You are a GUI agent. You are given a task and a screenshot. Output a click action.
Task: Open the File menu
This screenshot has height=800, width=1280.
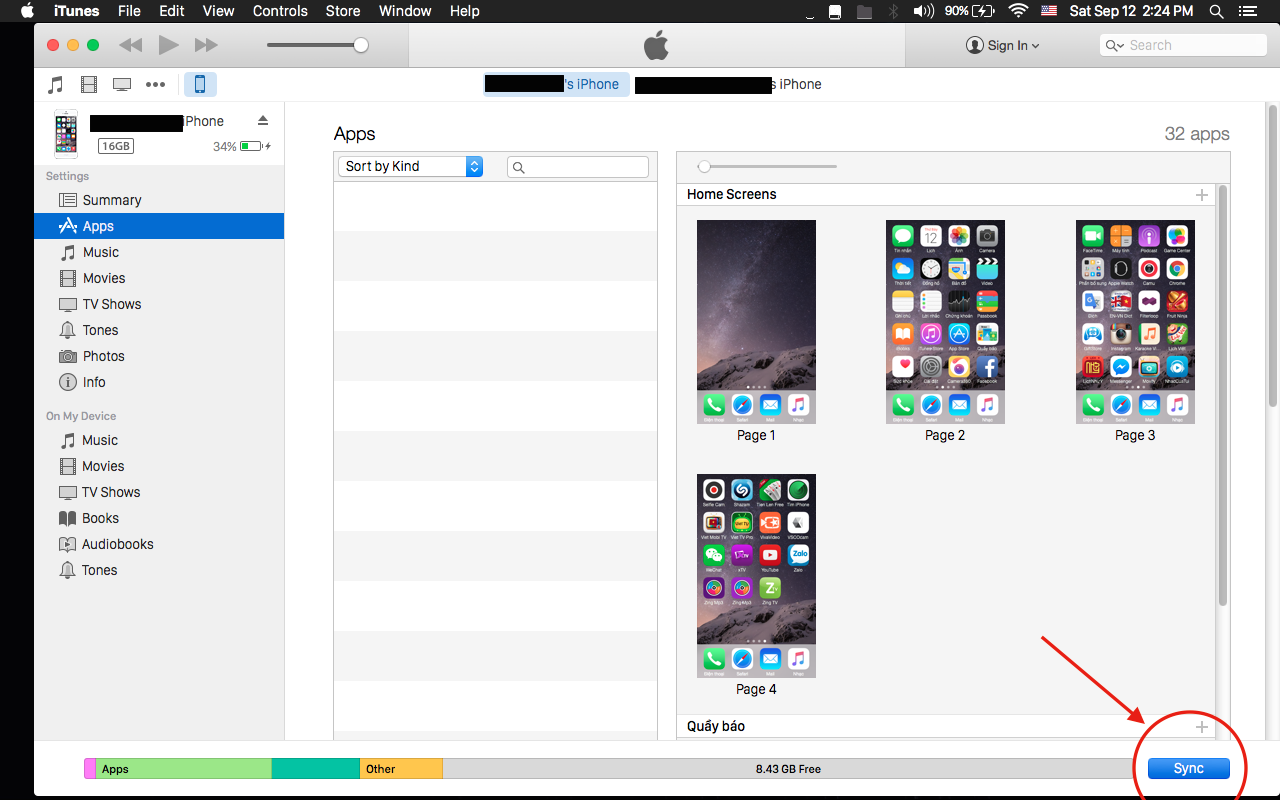[129, 11]
